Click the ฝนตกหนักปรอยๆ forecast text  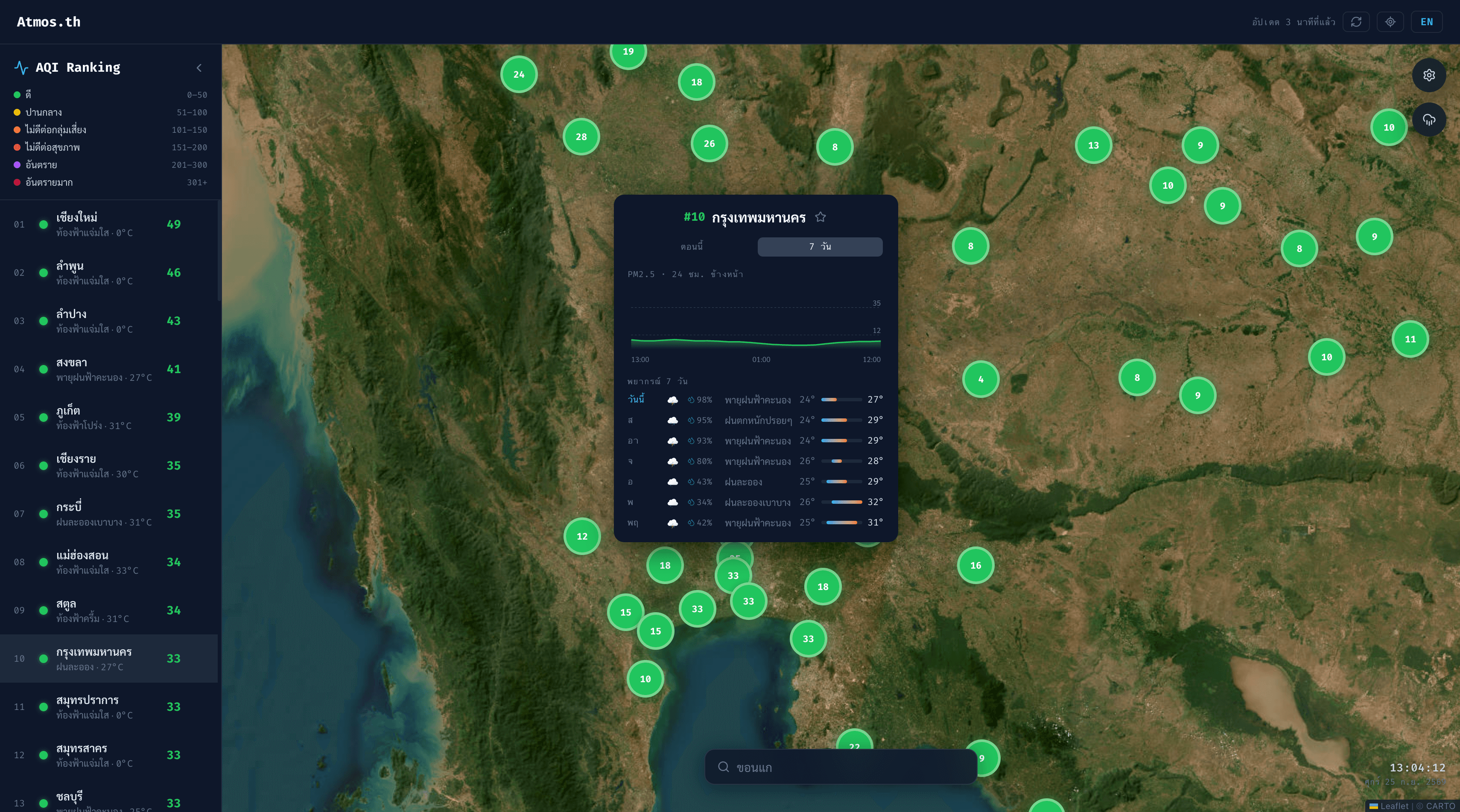pos(758,421)
